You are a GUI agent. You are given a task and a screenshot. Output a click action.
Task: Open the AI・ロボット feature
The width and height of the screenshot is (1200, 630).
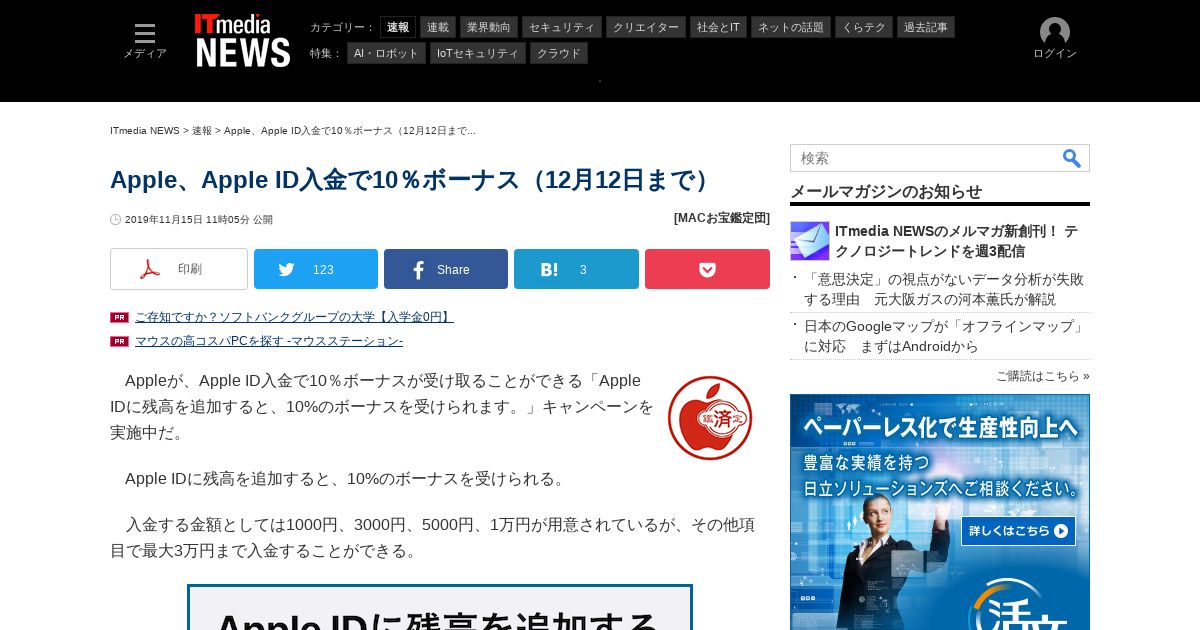[386, 53]
